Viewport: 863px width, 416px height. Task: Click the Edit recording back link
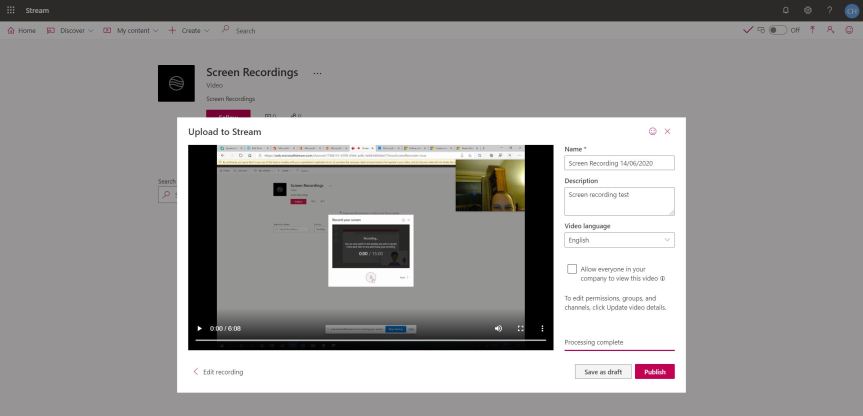click(x=218, y=372)
